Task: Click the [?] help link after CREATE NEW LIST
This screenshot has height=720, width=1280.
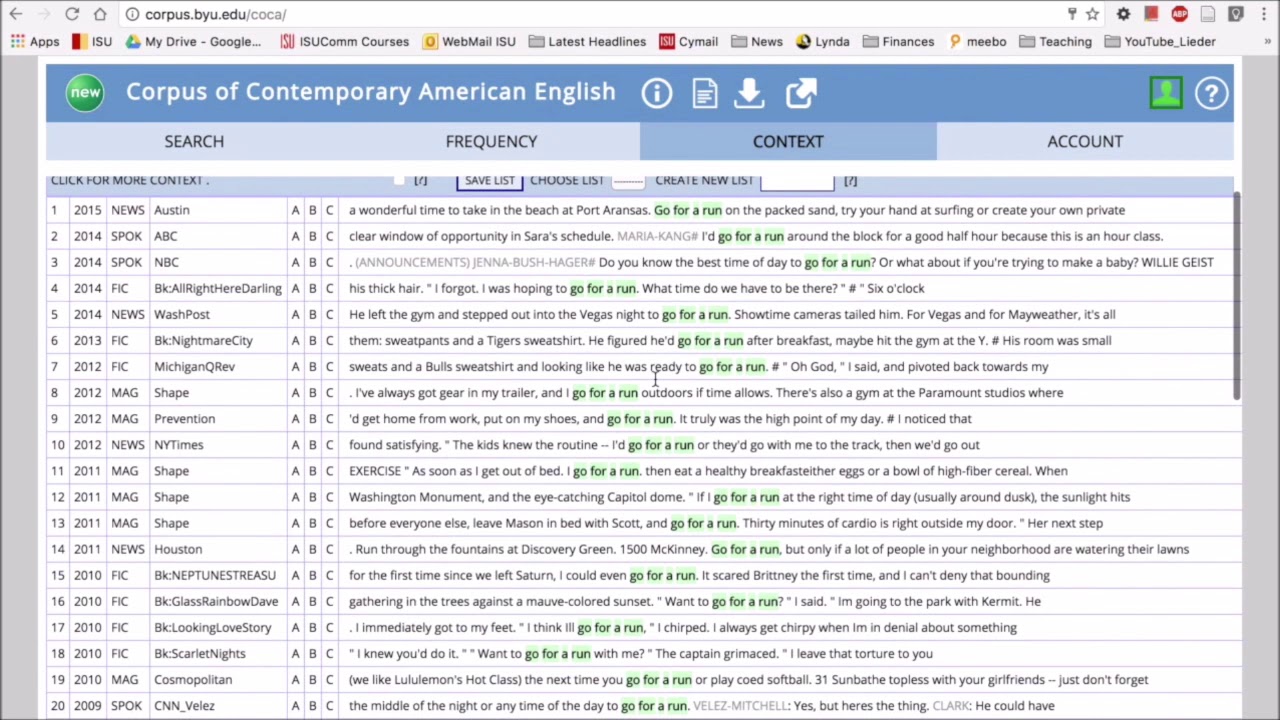Action: pyautogui.click(x=850, y=180)
